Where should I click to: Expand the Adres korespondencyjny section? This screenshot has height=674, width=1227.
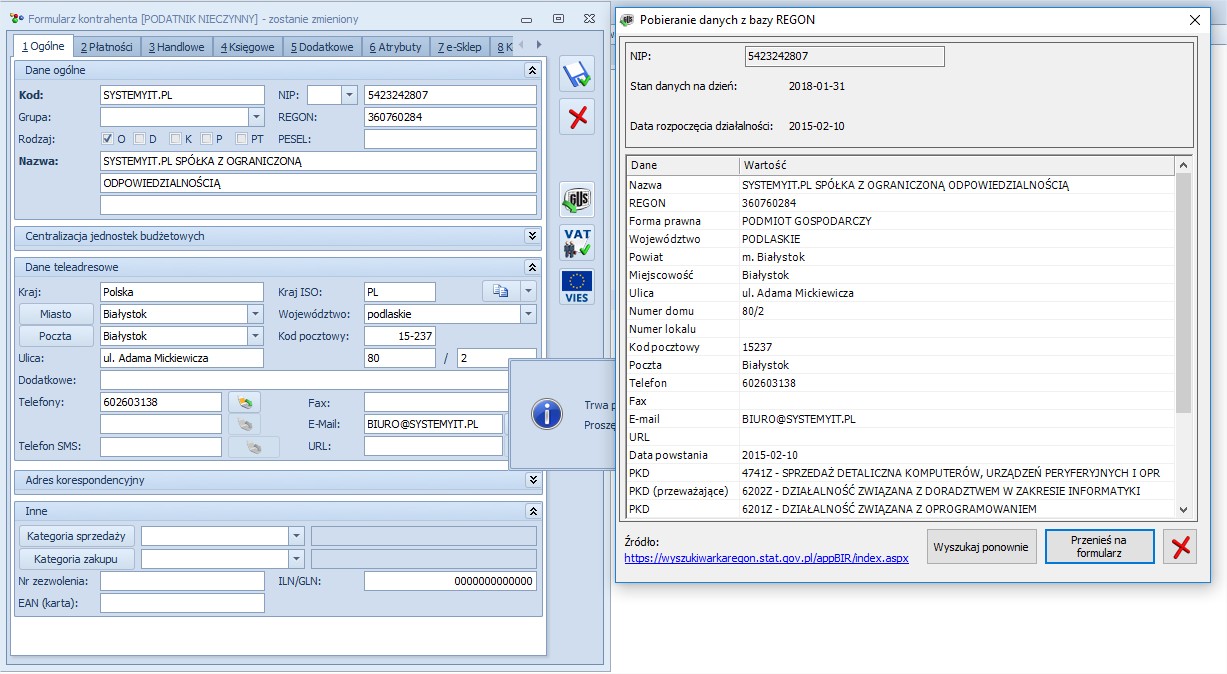click(532, 480)
